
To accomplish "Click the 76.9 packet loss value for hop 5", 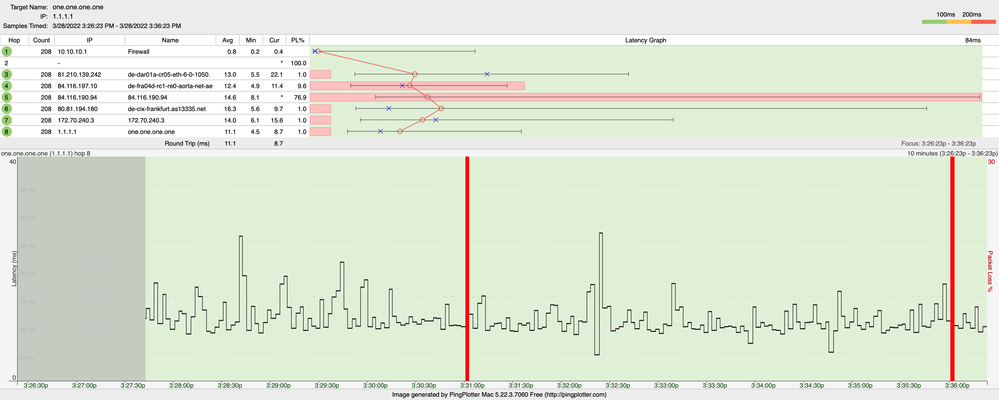I will click(x=300, y=97).
